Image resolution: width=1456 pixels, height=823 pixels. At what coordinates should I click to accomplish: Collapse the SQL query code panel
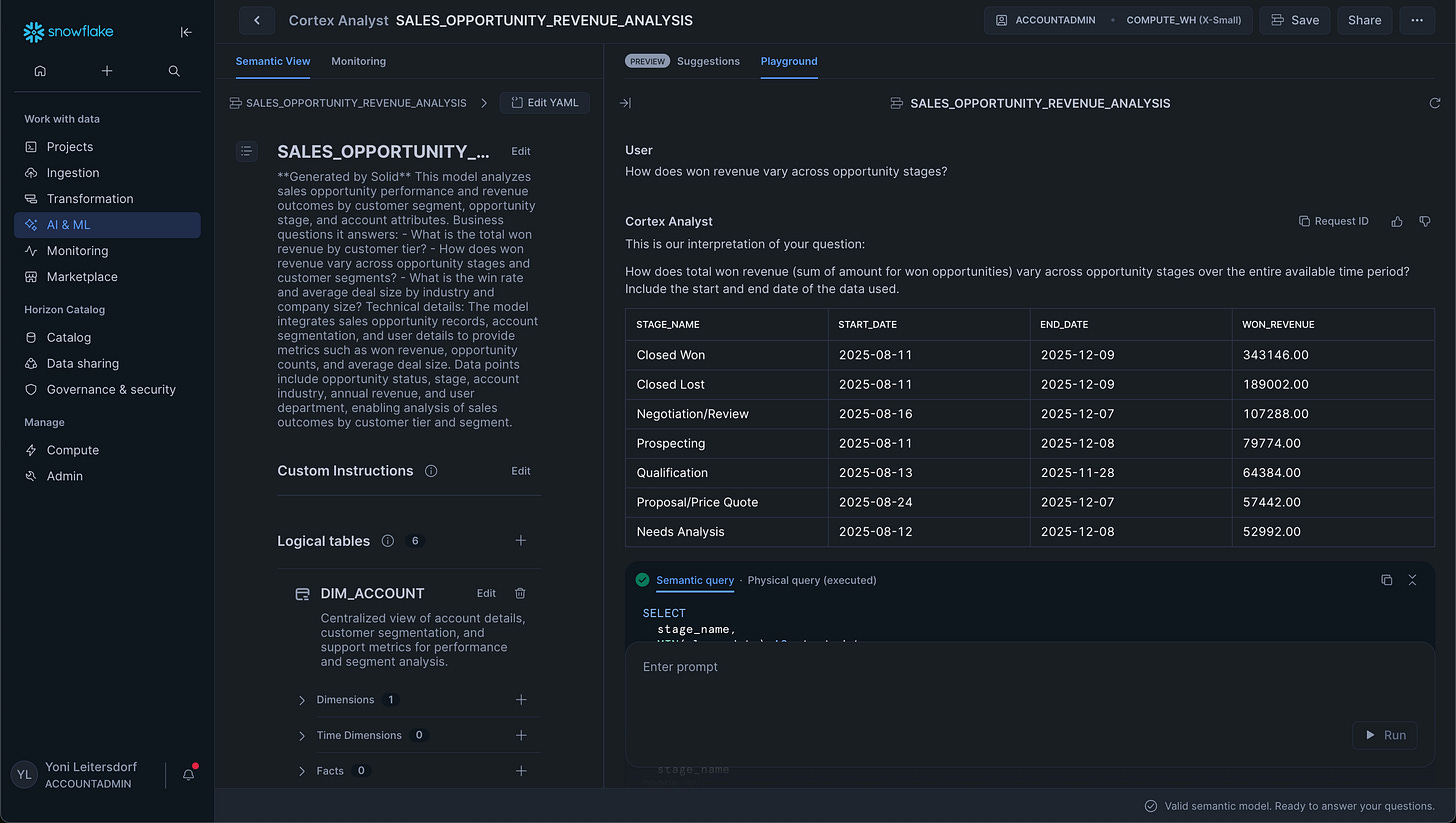(x=1413, y=580)
